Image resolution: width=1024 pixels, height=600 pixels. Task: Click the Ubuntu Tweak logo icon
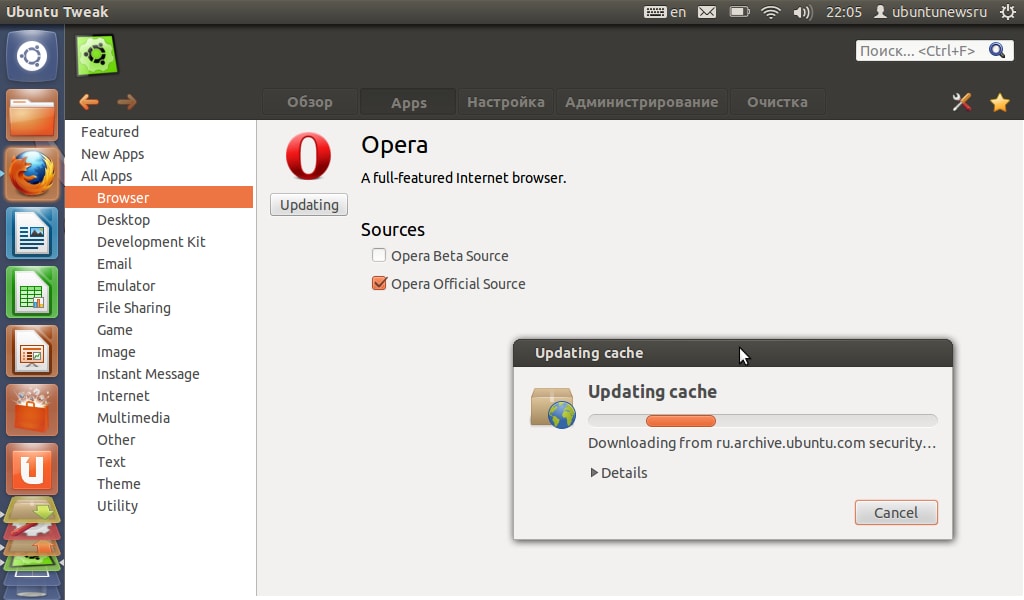click(x=97, y=55)
